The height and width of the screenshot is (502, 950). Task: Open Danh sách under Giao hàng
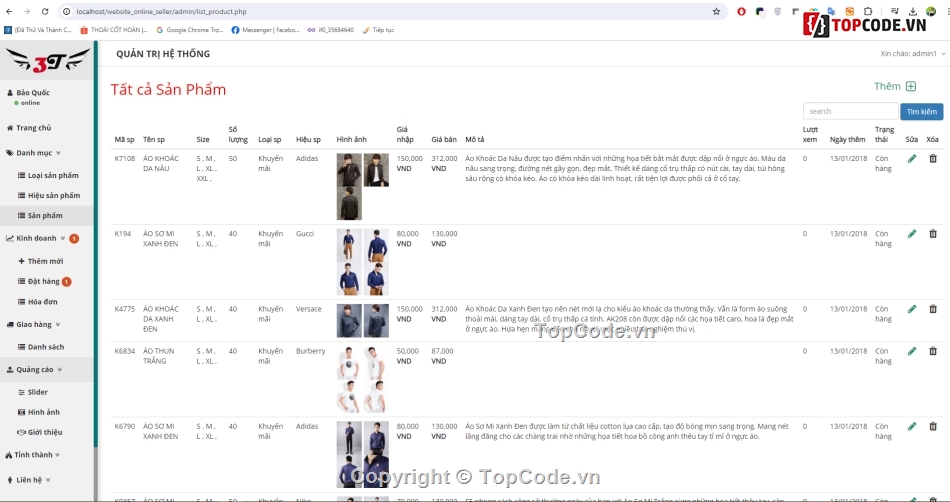click(x=41, y=347)
